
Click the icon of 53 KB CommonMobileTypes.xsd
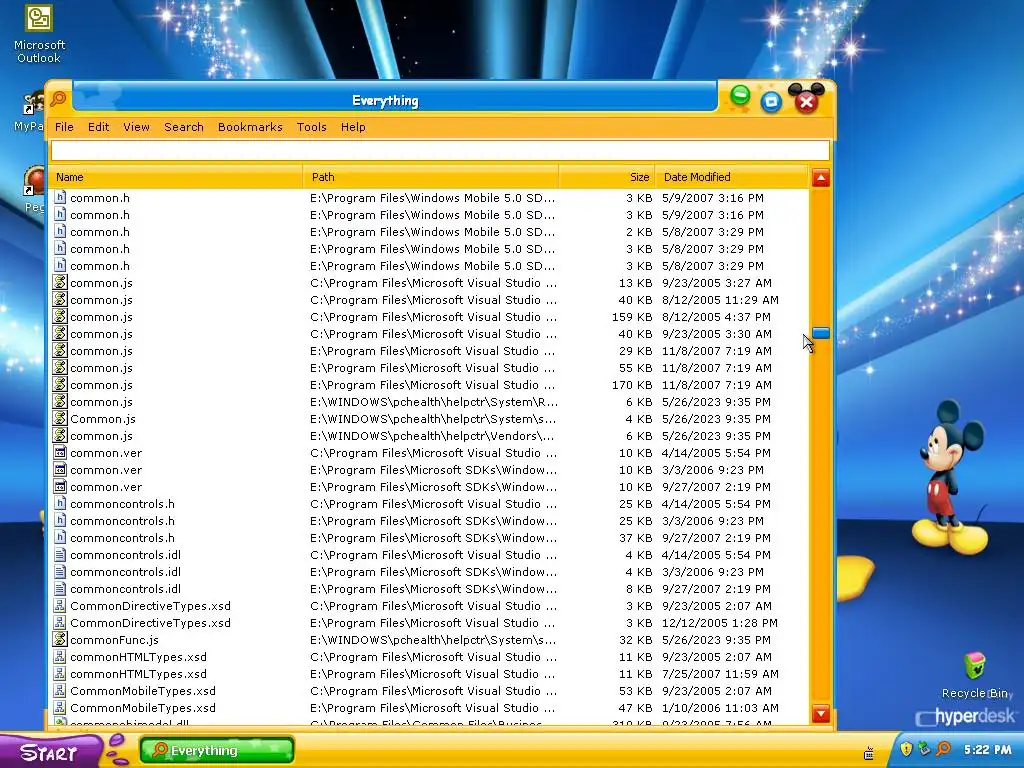tap(60, 690)
